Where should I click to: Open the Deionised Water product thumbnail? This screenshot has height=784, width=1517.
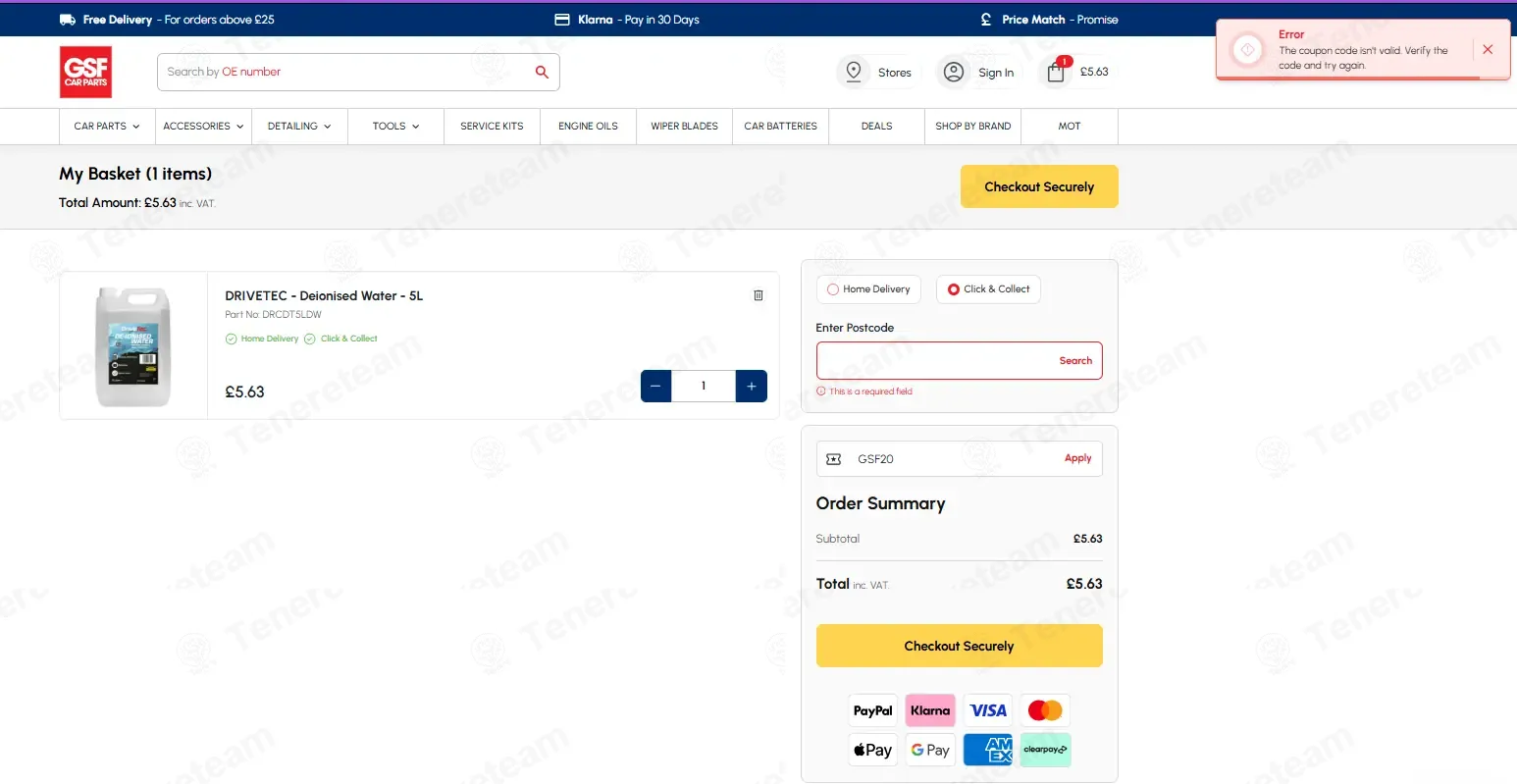[133, 345]
